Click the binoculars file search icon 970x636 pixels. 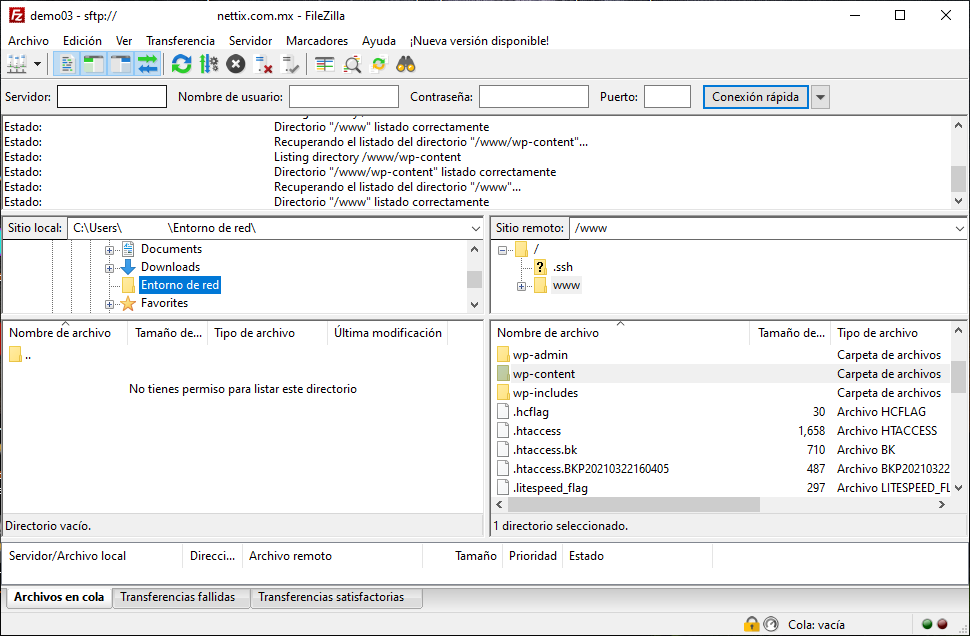(x=406, y=64)
